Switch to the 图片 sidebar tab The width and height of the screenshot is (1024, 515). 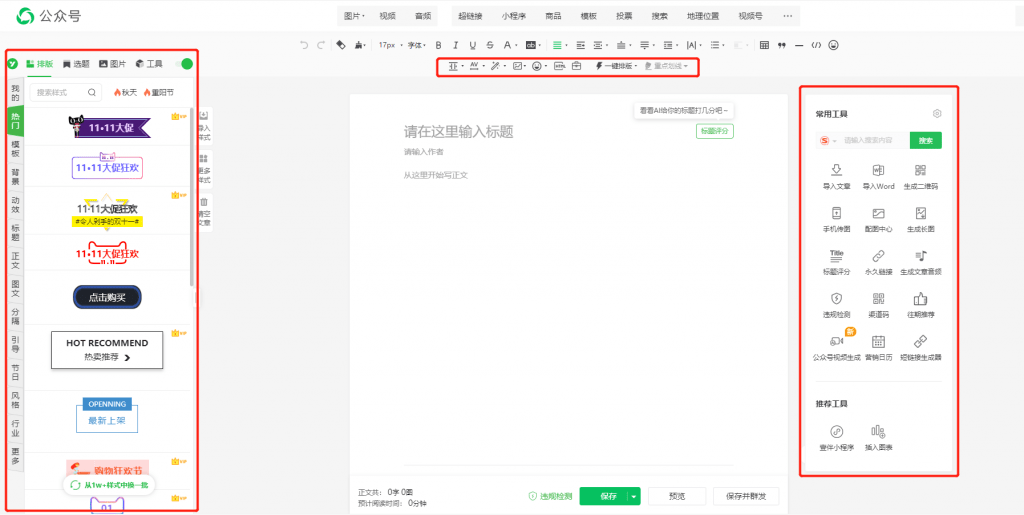click(x=112, y=64)
